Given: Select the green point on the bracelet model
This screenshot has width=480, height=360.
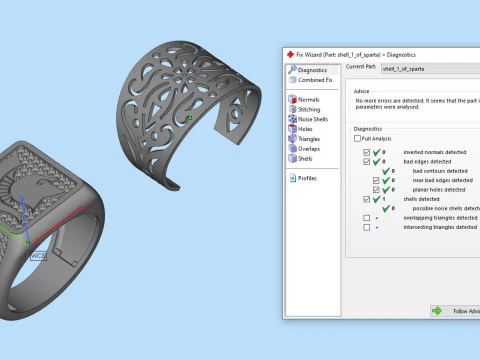Looking at the screenshot, I should [x=190, y=118].
